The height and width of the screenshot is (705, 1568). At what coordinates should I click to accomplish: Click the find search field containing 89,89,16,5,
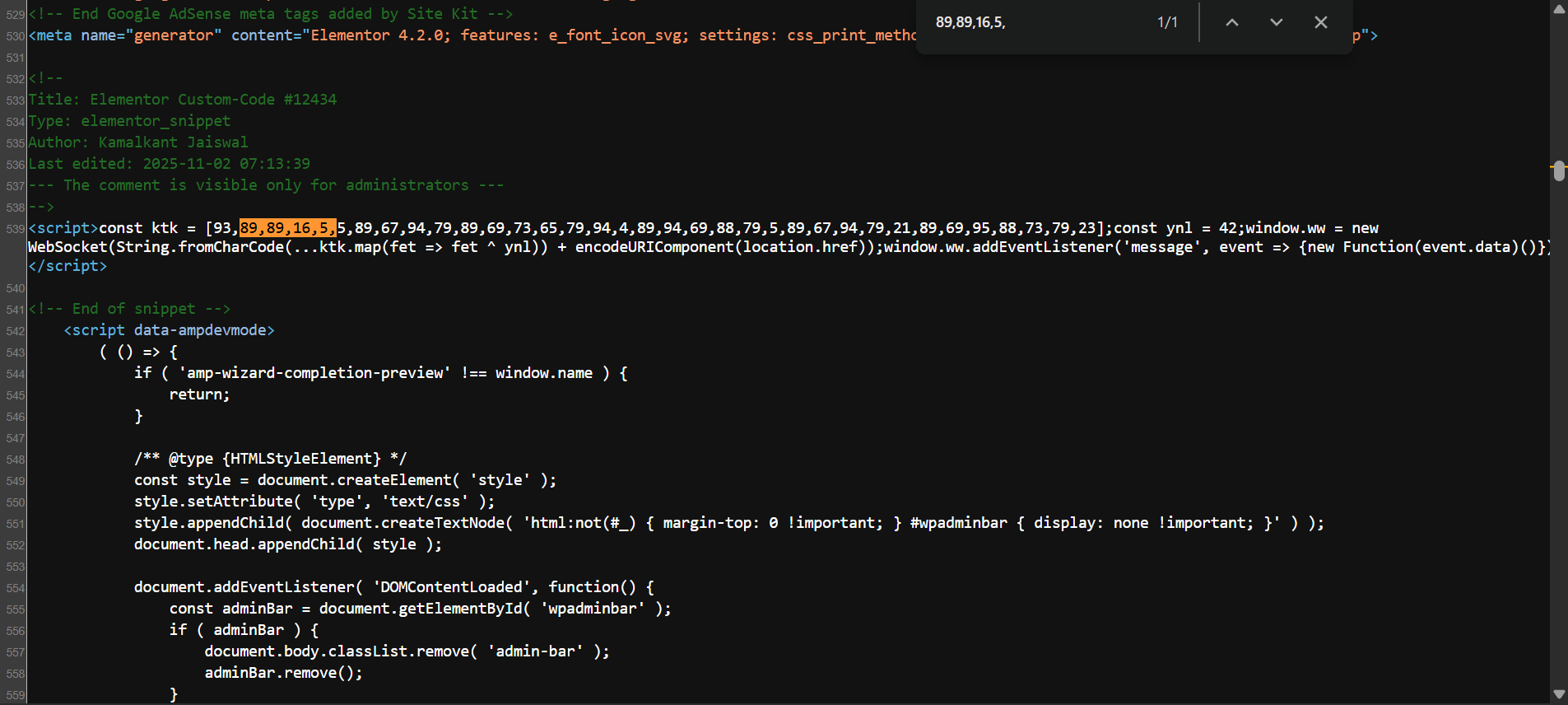point(1037,22)
